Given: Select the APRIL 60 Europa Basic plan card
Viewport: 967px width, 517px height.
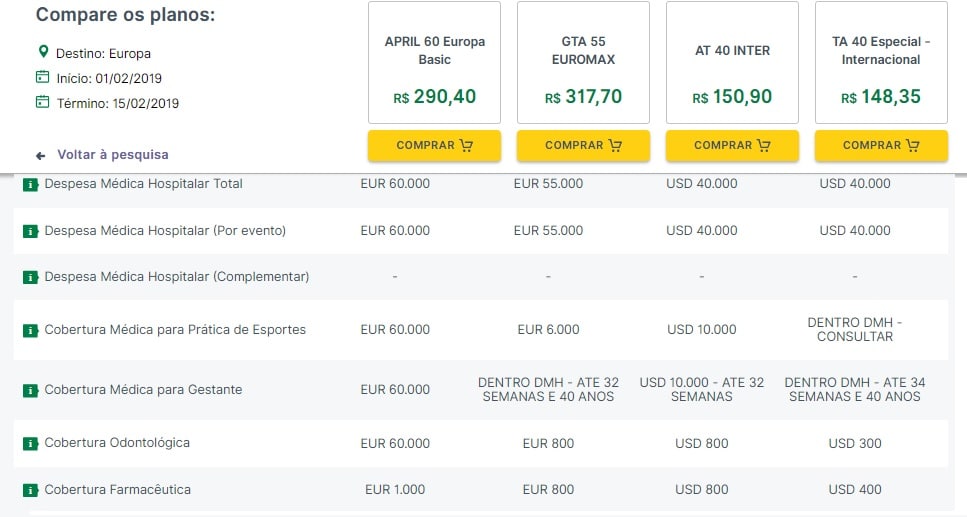Looking at the screenshot, I should (434, 62).
